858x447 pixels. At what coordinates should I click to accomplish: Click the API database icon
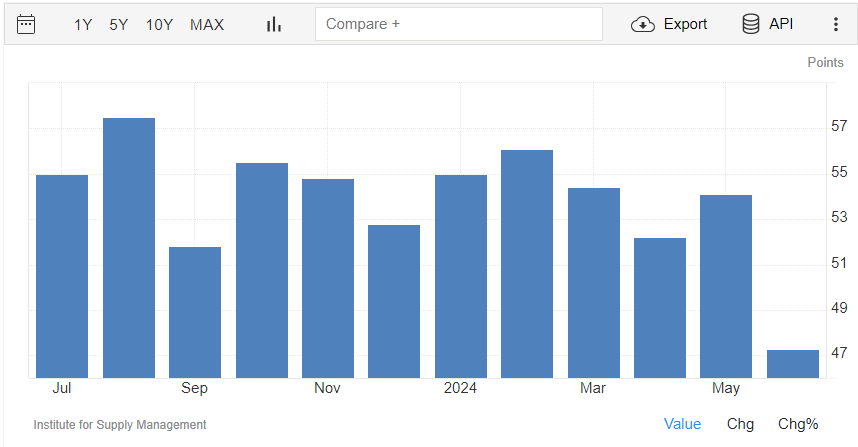point(751,24)
